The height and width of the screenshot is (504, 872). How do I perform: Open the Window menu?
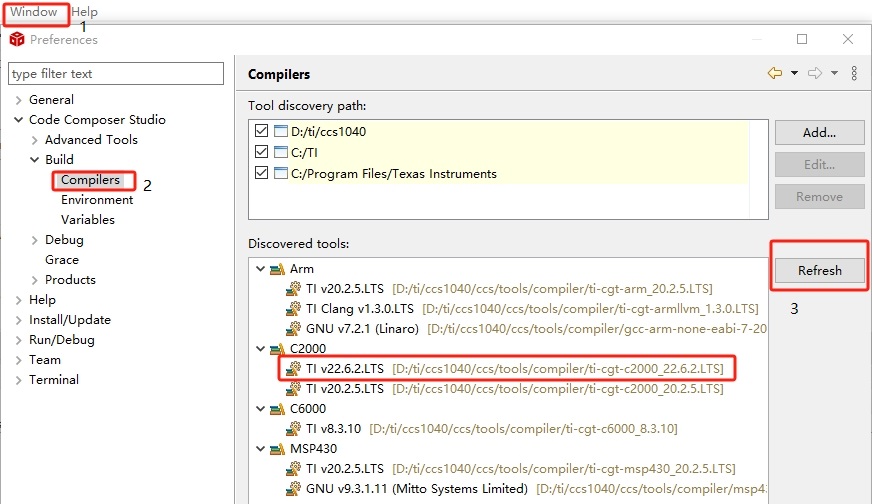tap(33, 12)
